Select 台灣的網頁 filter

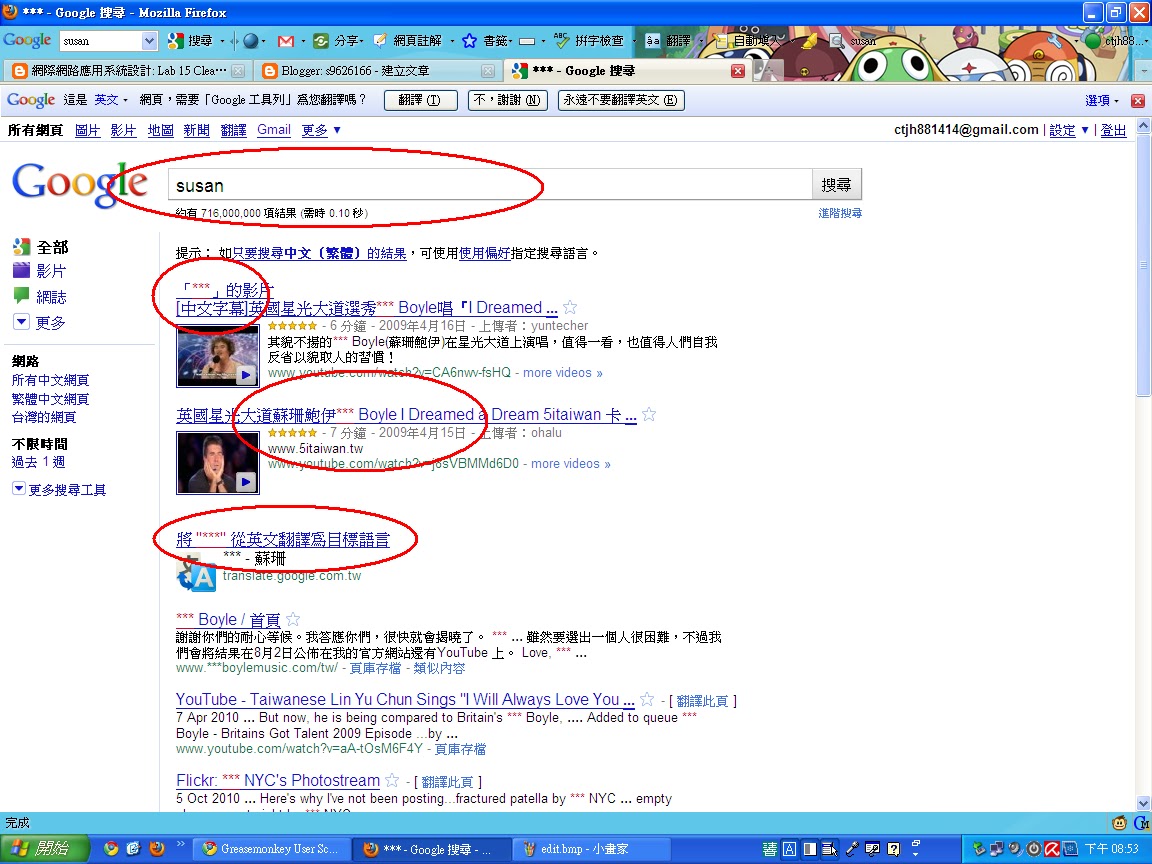(x=43, y=417)
